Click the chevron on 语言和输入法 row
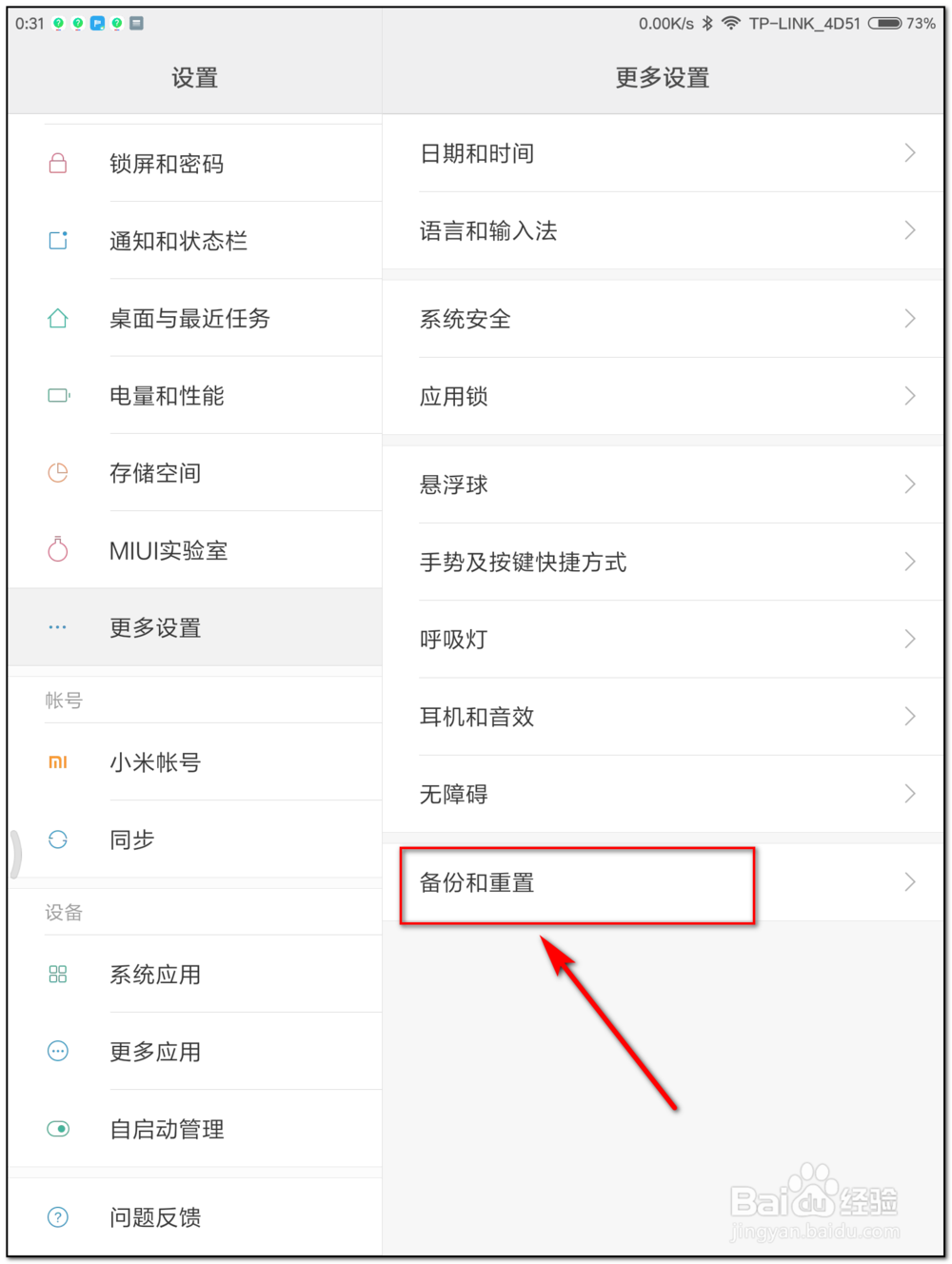Viewport: 952px width, 1264px height. click(x=909, y=230)
